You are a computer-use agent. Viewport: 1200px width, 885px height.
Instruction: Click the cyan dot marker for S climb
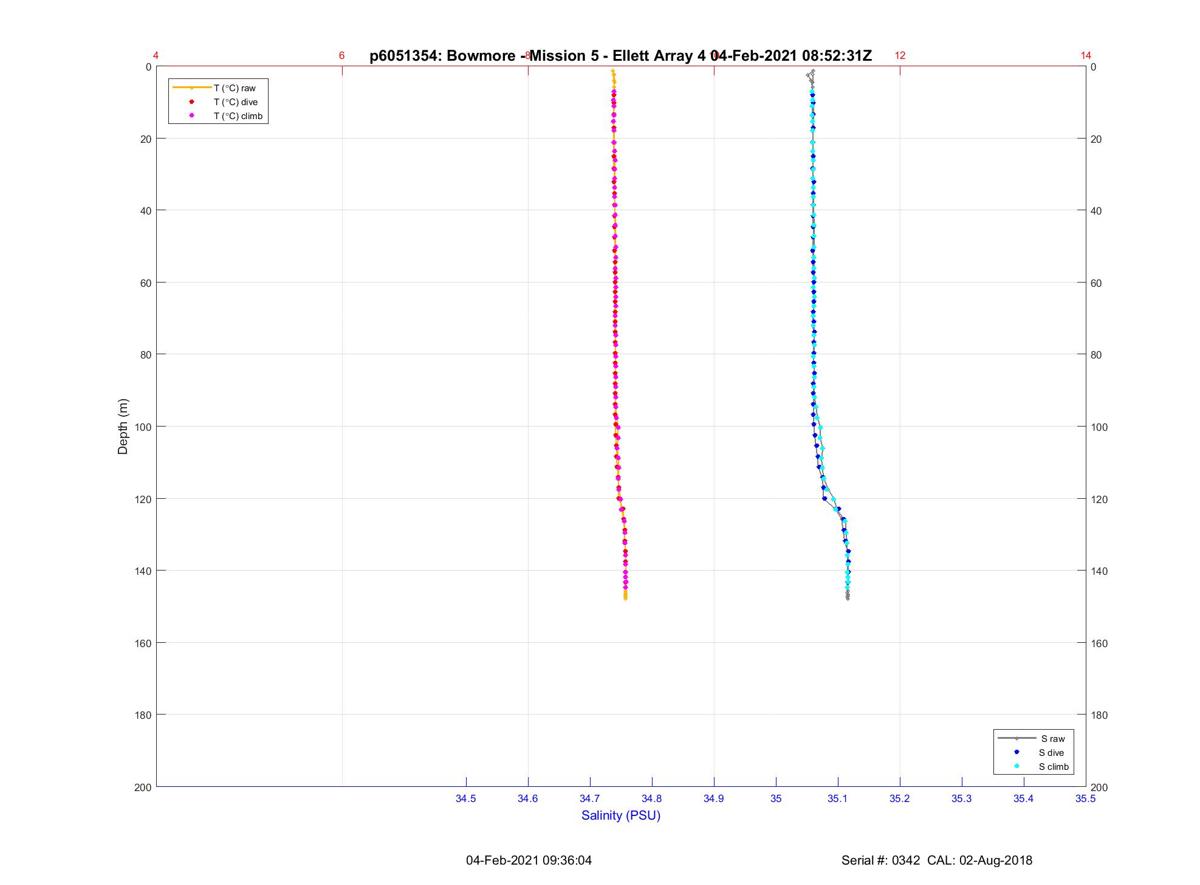coord(1017,766)
